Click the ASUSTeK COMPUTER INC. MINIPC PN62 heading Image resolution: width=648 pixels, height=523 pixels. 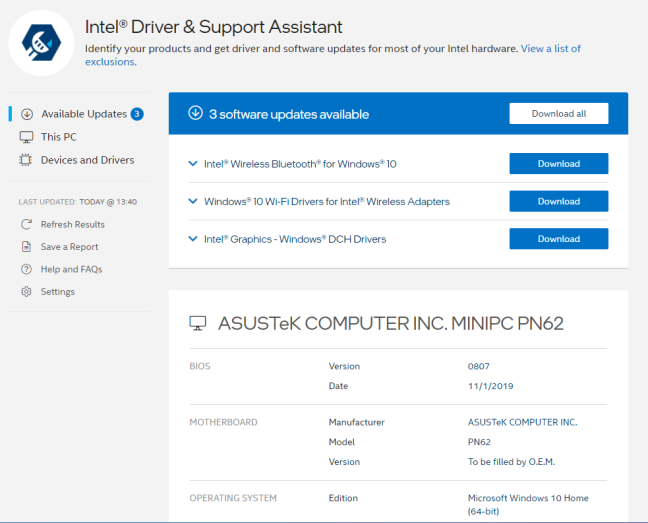(391, 323)
